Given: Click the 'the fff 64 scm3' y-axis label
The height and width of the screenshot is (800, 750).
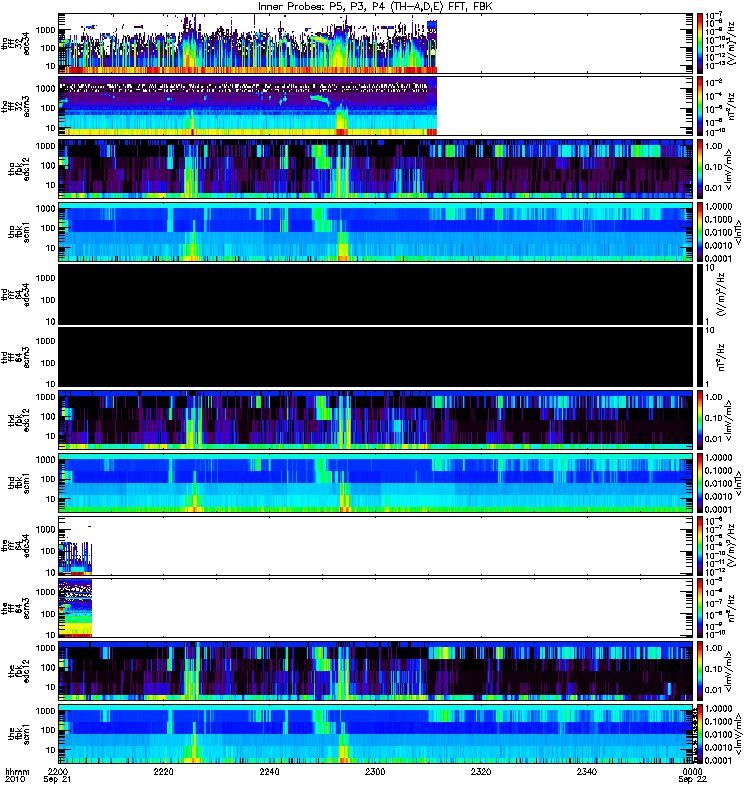Looking at the screenshot, I should [16, 608].
